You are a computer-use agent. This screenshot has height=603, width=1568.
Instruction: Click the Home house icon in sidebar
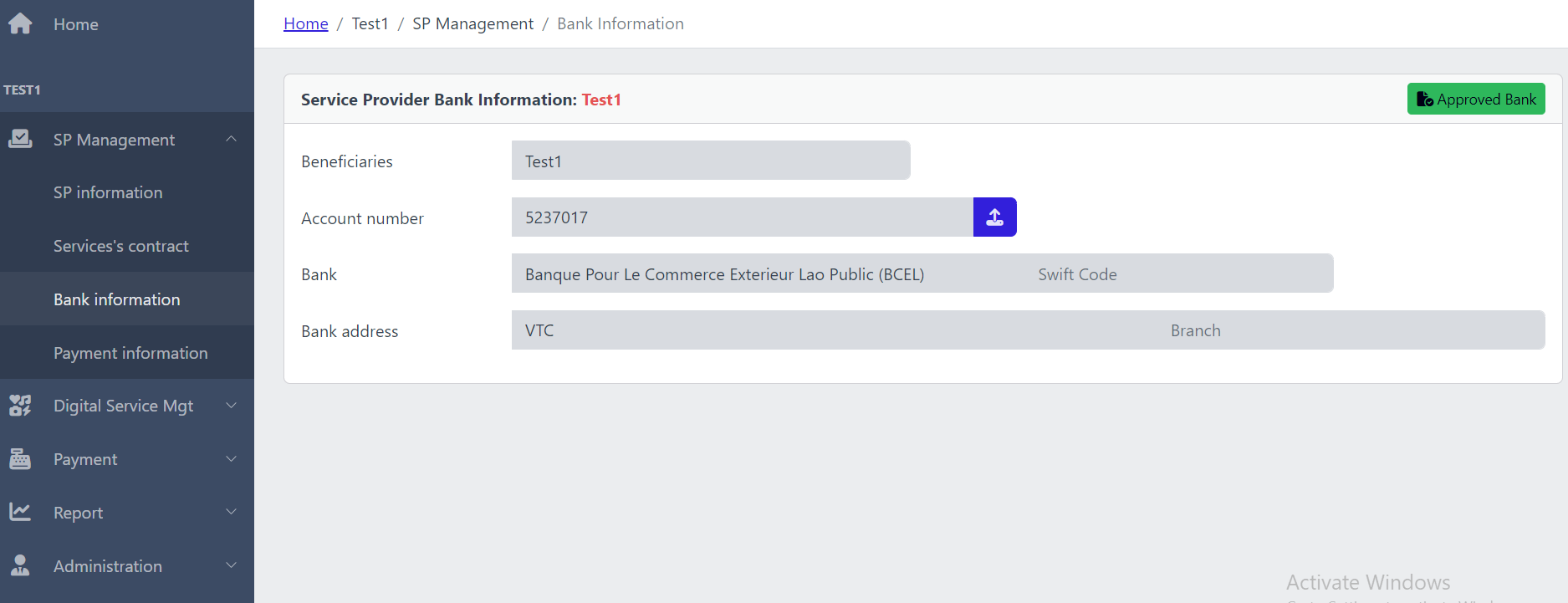[20, 23]
